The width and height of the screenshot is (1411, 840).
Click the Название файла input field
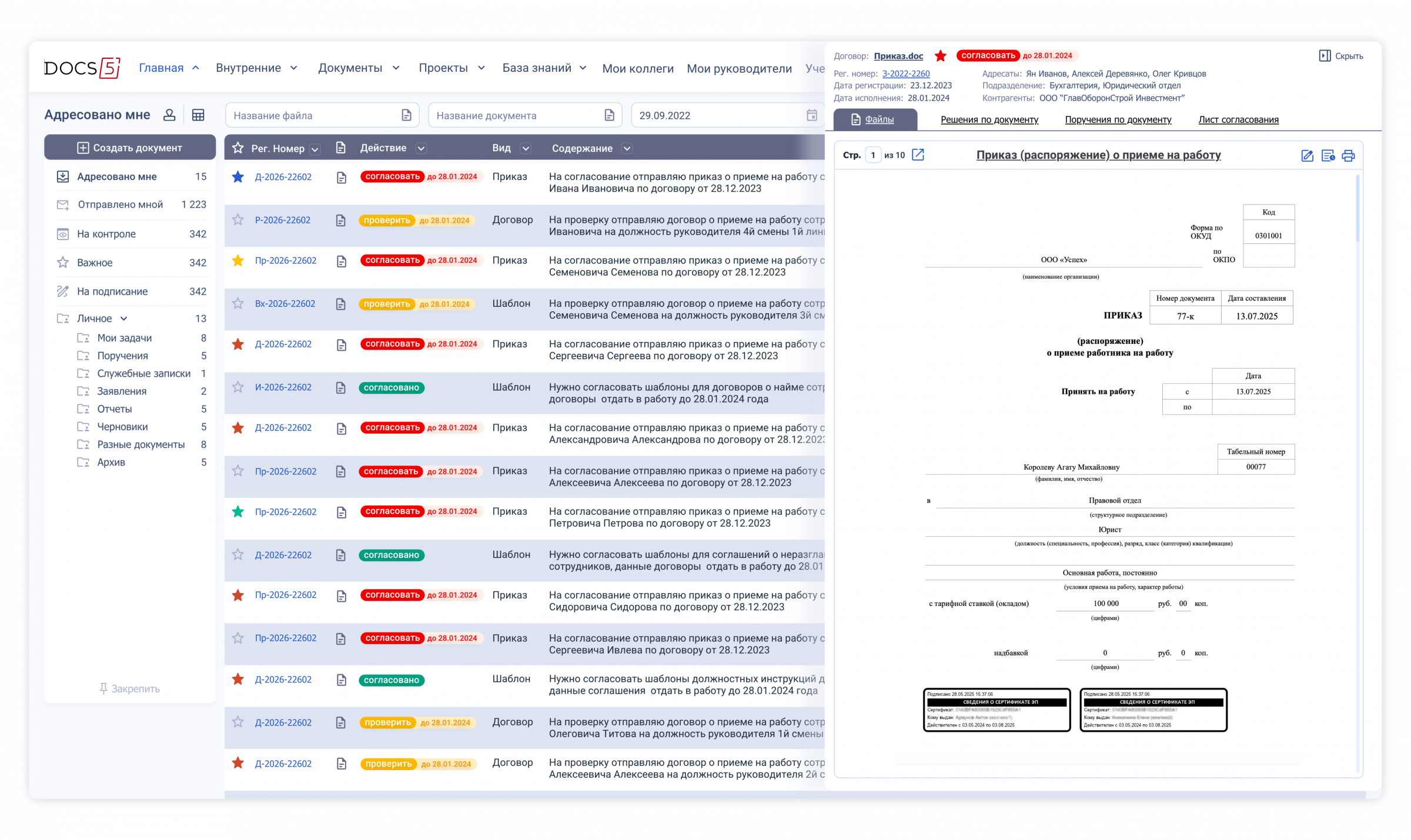322,115
